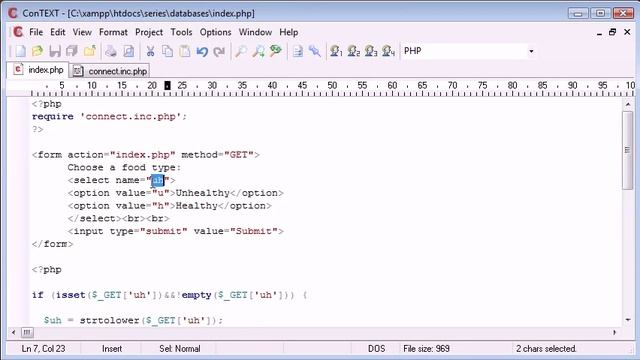The height and width of the screenshot is (360, 640).
Task: Click the </select><br><br> line
Action: coord(118,218)
